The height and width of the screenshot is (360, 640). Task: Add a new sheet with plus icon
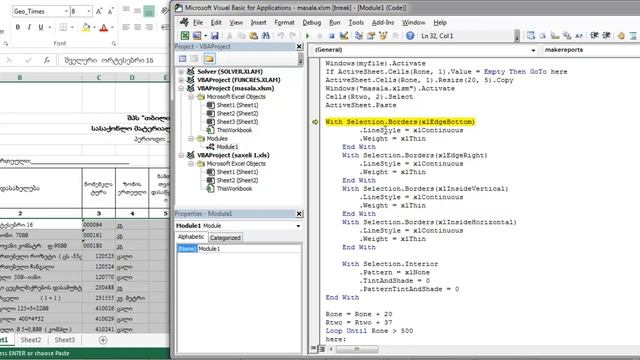[x=103, y=340]
